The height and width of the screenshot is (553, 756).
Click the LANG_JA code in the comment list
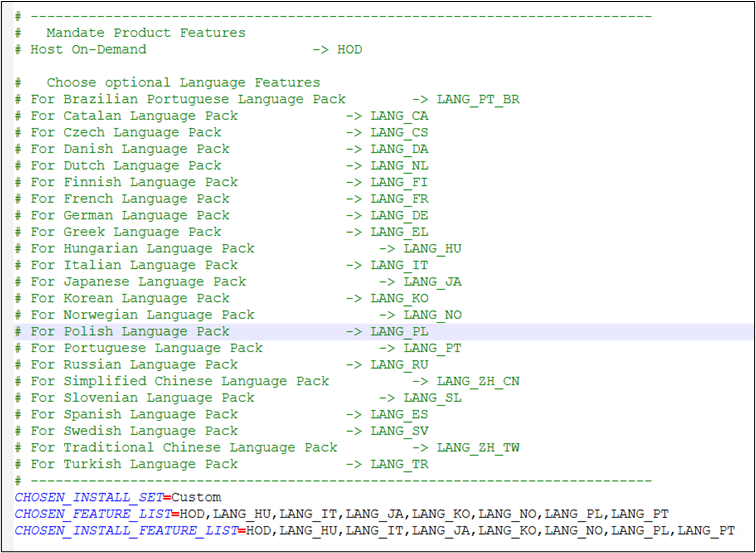click(432, 281)
